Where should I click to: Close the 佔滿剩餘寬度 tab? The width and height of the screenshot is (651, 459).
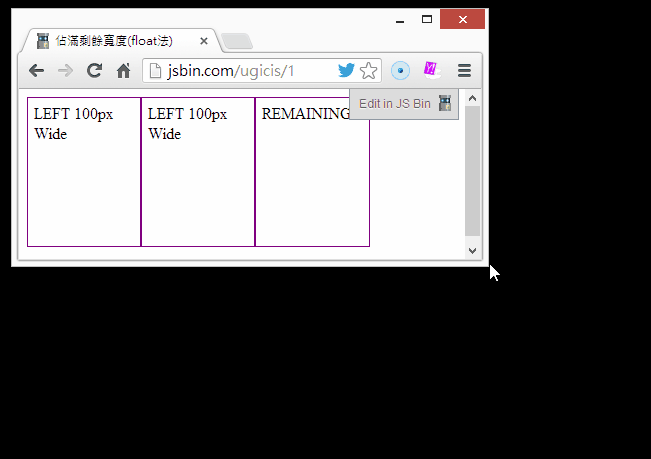(x=203, y=41)
